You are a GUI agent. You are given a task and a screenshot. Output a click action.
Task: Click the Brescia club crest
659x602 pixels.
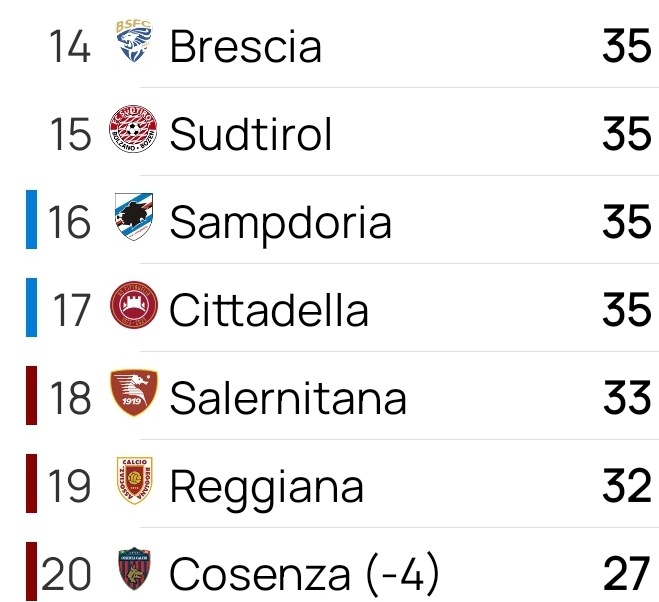coord(134,41)
